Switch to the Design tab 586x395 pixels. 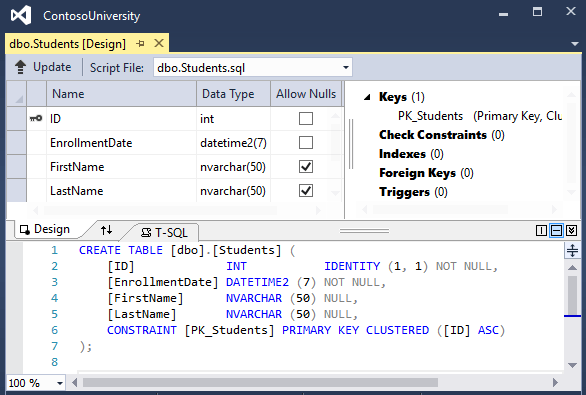[45, 229]
